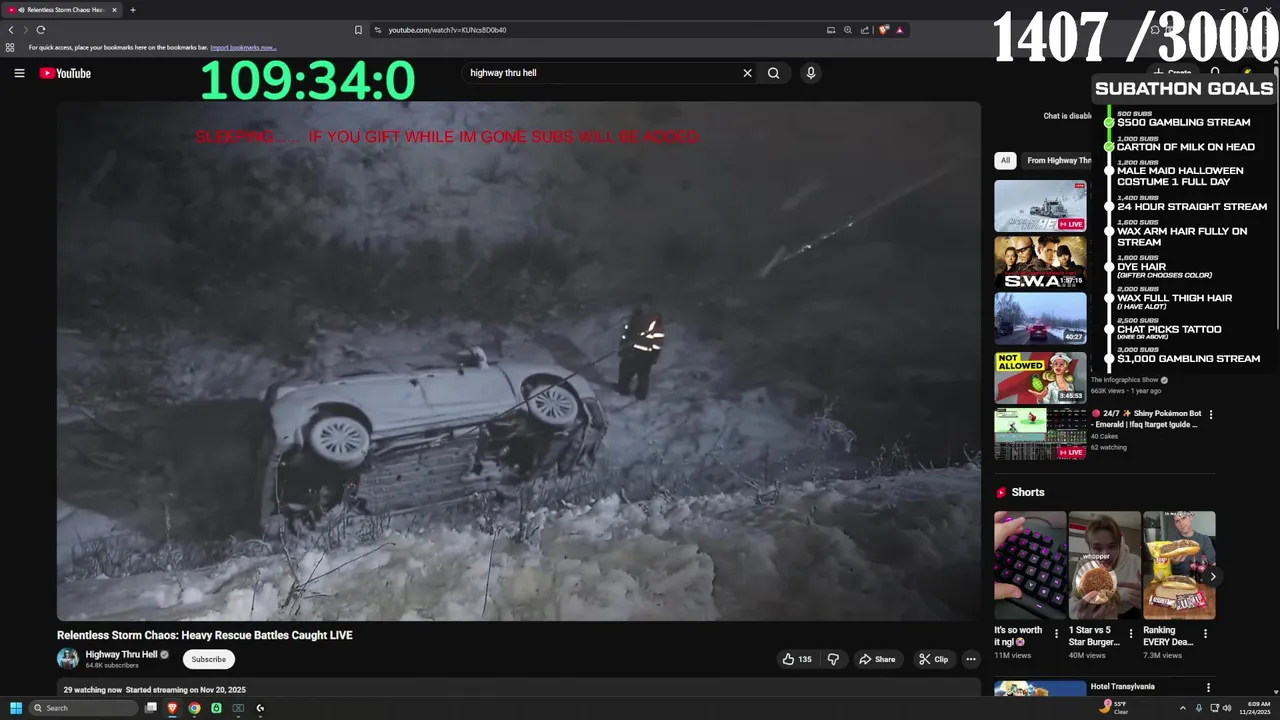Dislike the video
This screenshot has width=1280, height=720.
coord(833,659)
